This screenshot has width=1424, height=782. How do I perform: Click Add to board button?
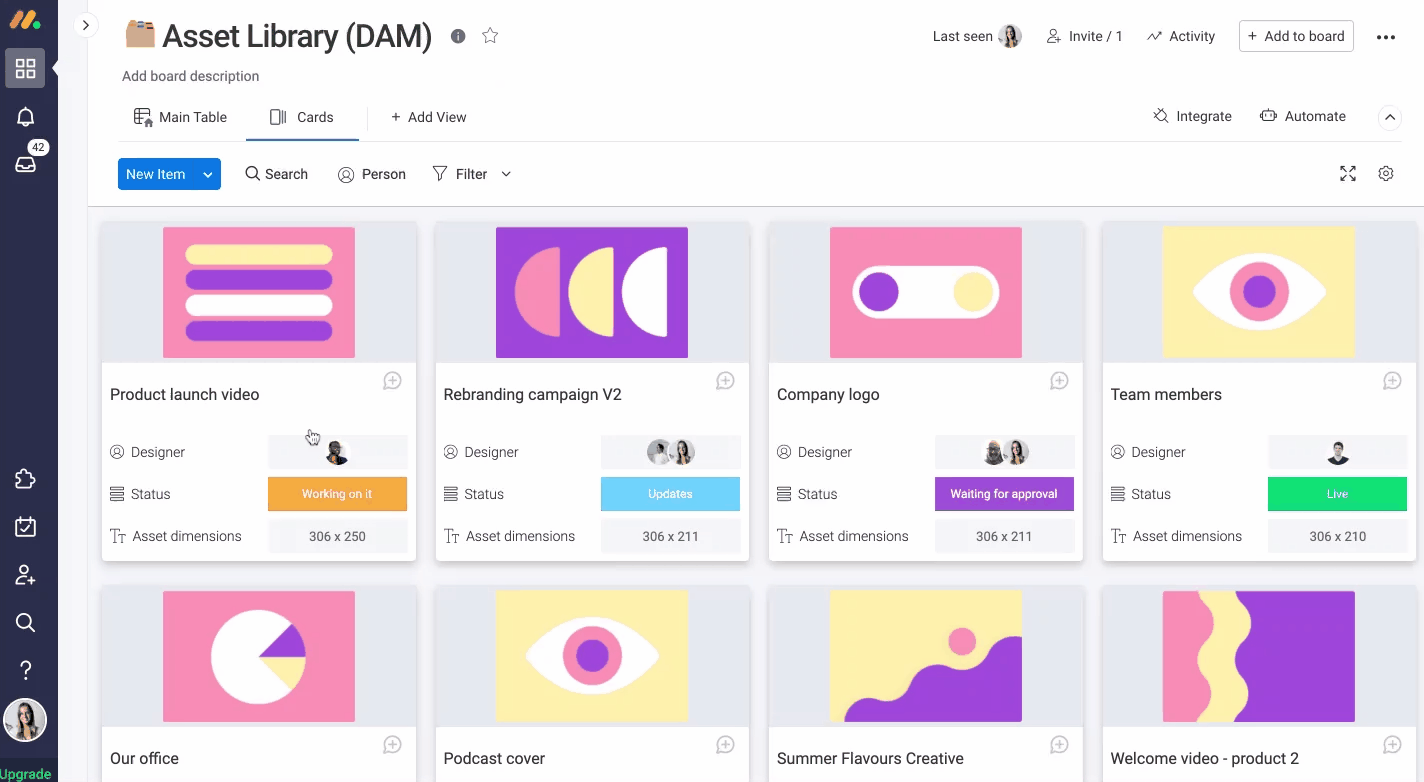tap(1296, 36)
